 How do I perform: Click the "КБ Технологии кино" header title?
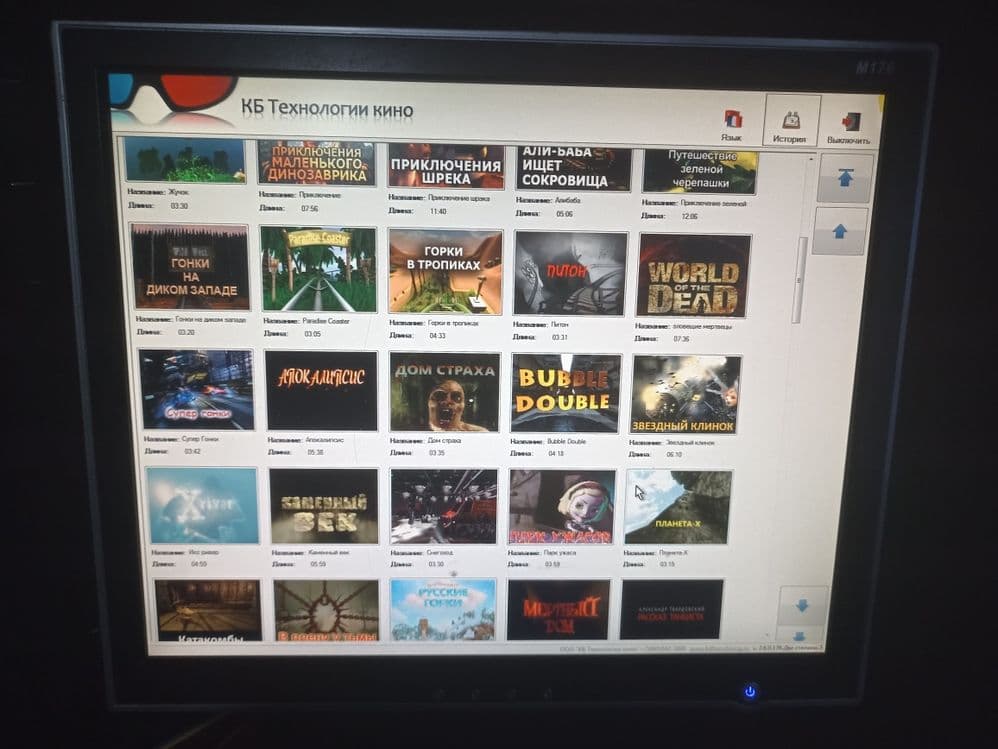(327, 108)
